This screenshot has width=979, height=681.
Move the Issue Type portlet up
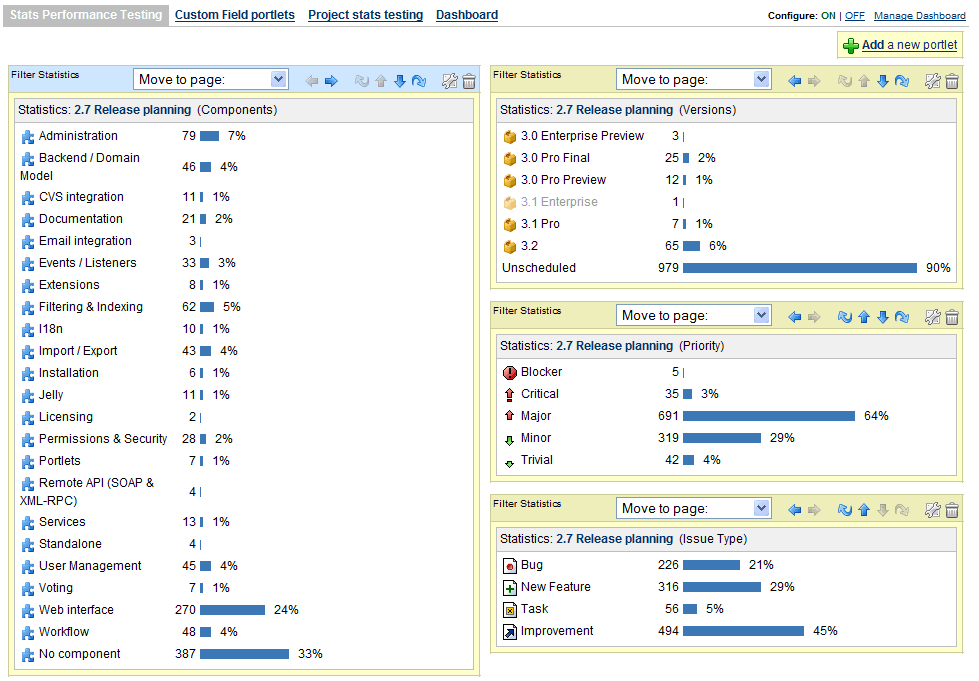click(x=864, y=510)
